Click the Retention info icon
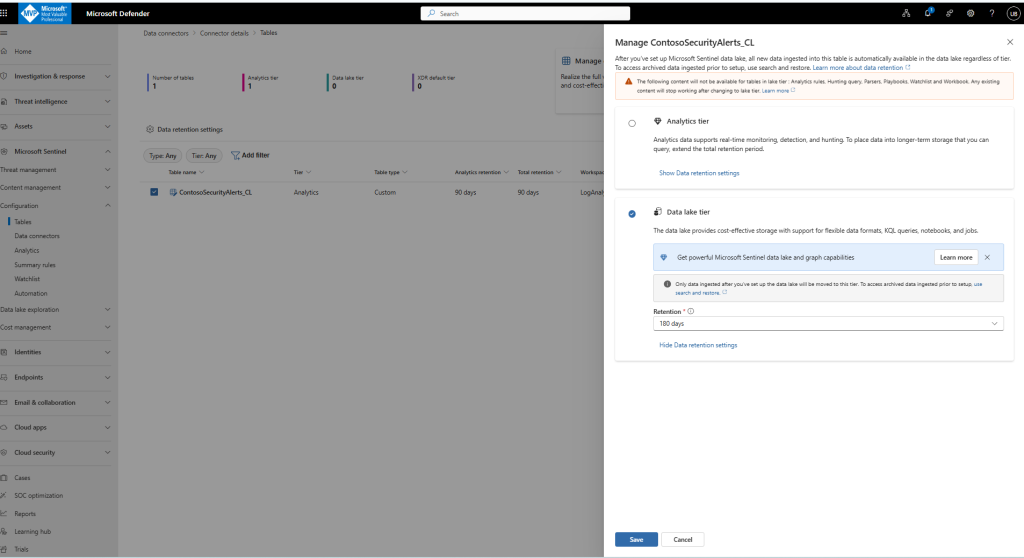Viewport: 1024px width, 558px height. [691, 311]
